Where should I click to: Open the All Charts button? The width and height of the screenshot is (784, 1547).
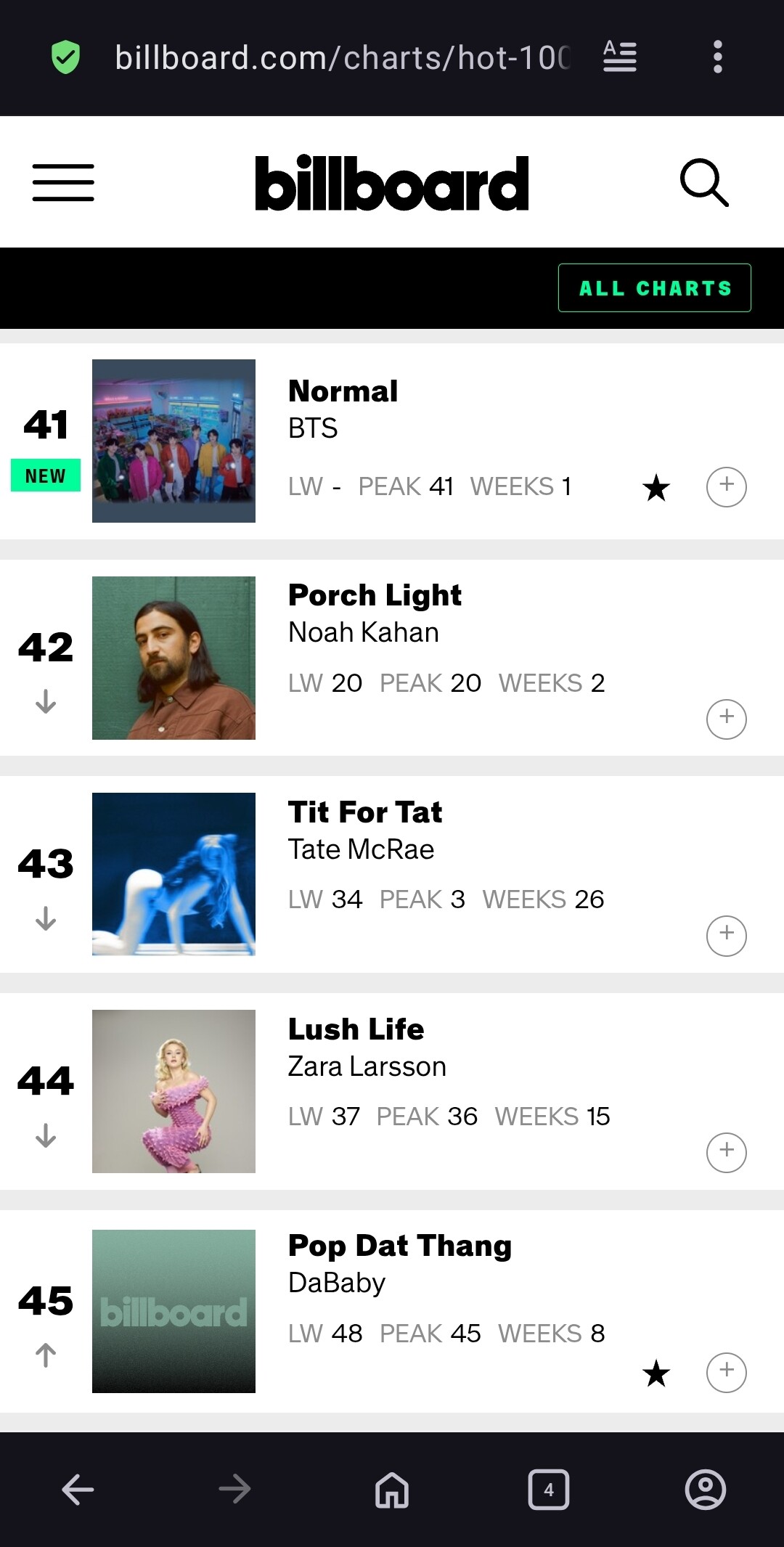pyautogui.click(x=654, y=288)
